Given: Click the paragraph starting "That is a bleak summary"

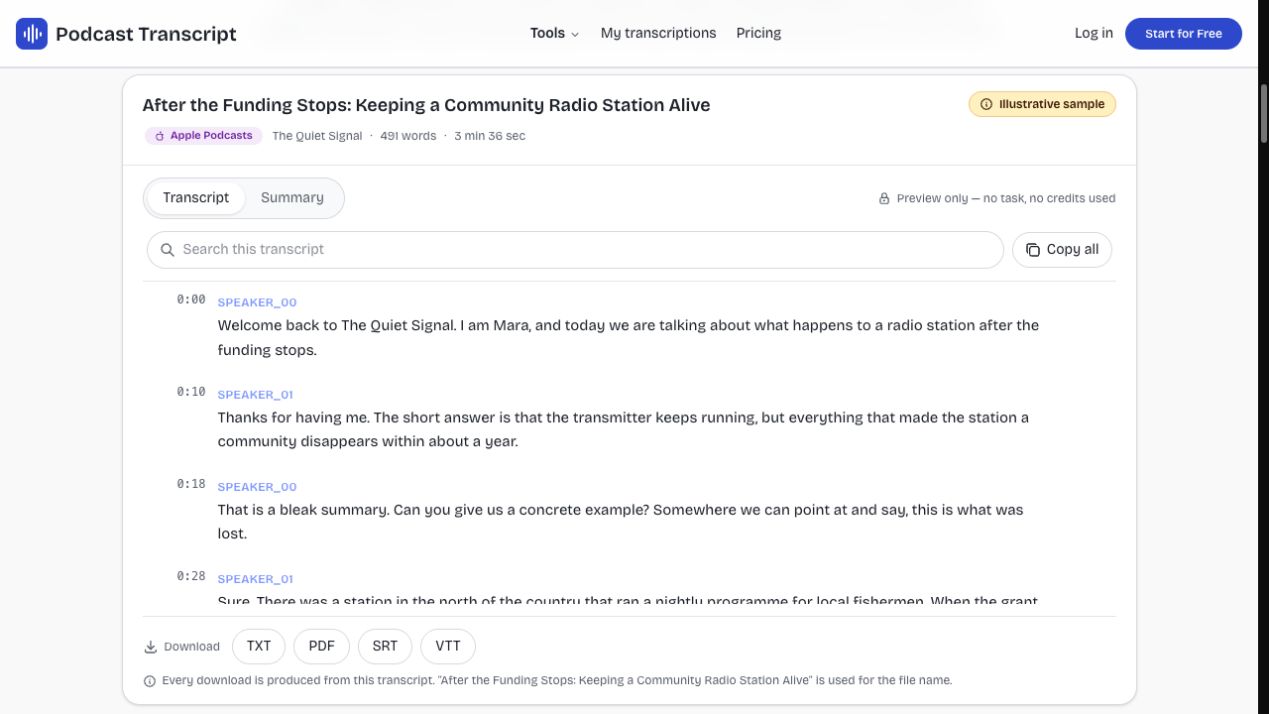Looking at the screenshot, I should pyautogui.click(x=621, y=521).
